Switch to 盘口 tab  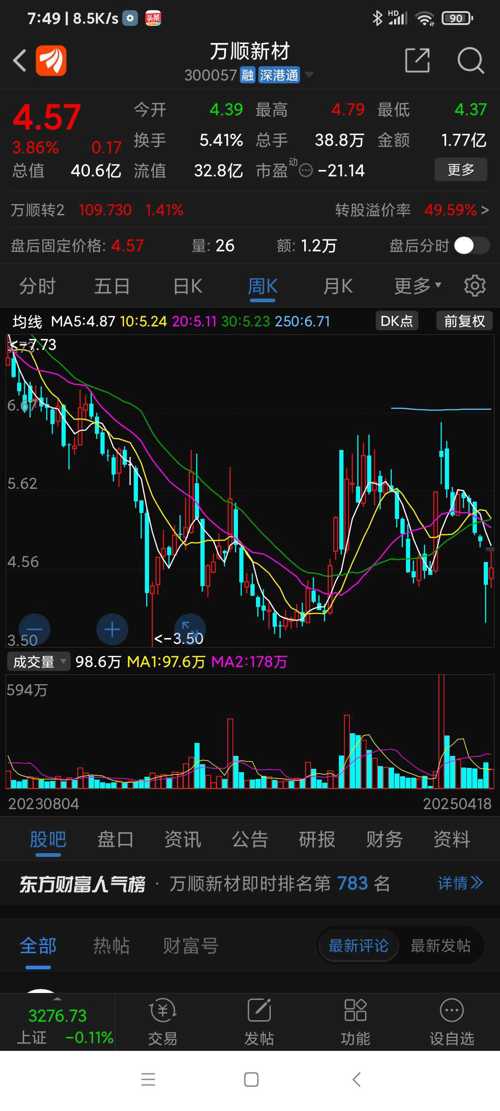click(115, 840)
